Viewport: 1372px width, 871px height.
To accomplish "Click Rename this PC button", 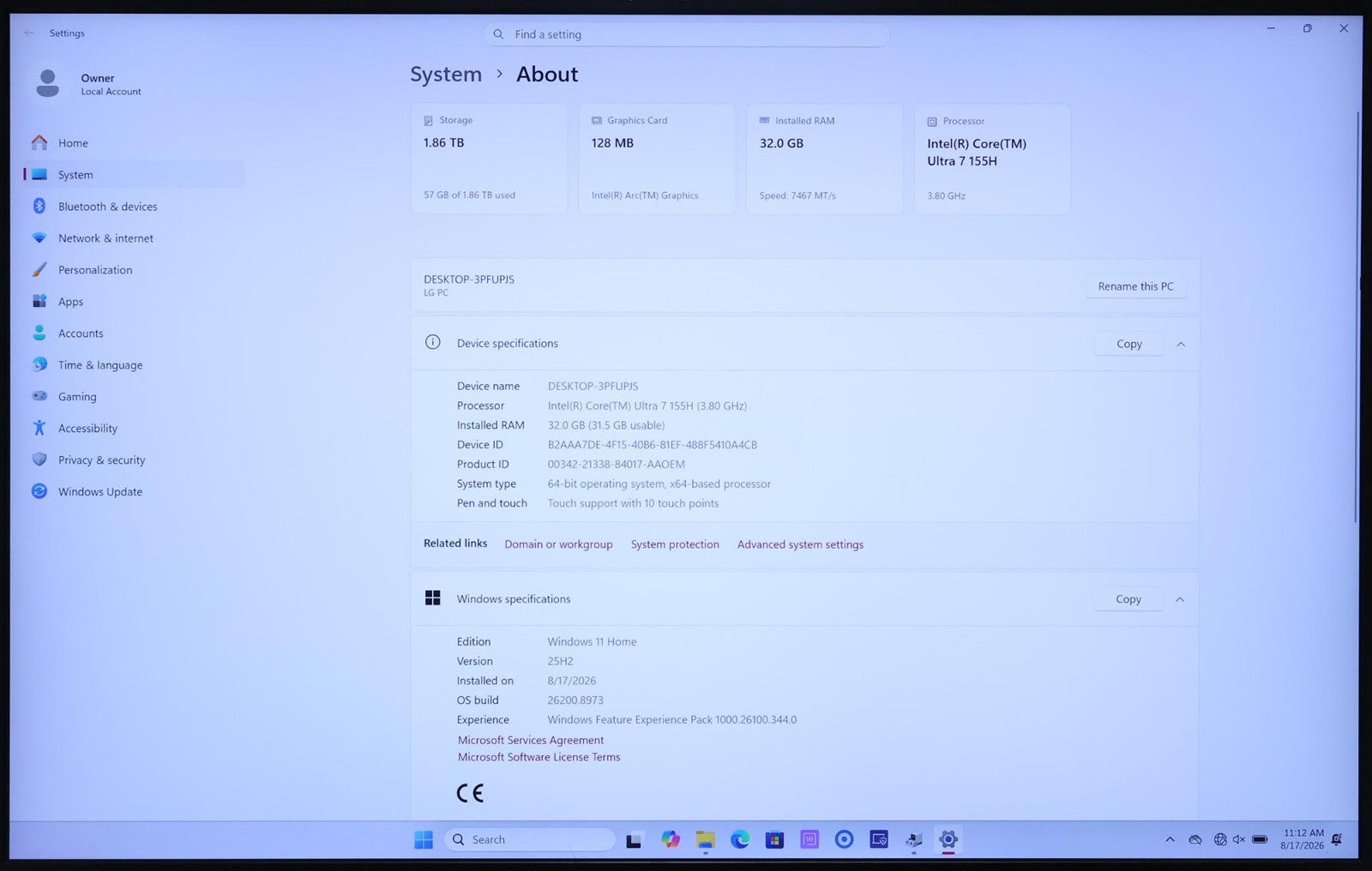I will coord(1135,286).
